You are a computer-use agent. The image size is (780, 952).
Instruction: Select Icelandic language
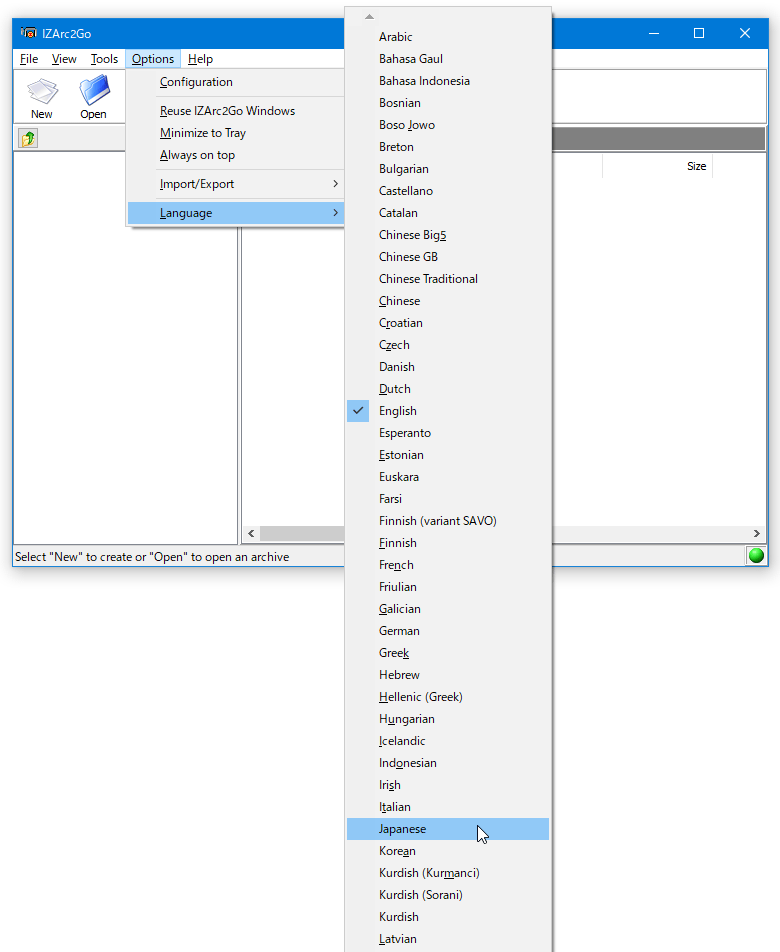(448, 741)
